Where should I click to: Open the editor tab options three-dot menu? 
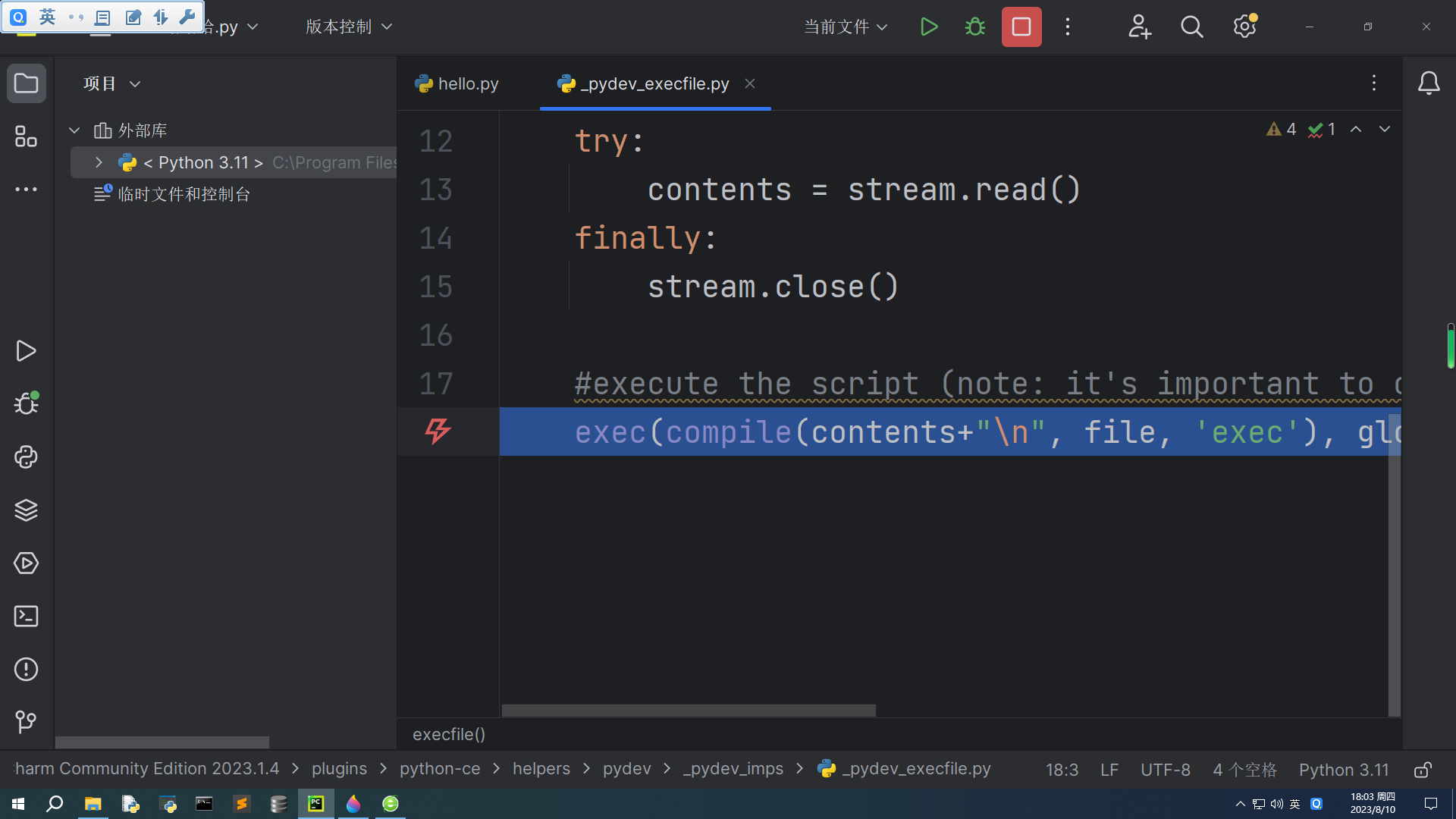1374,83
